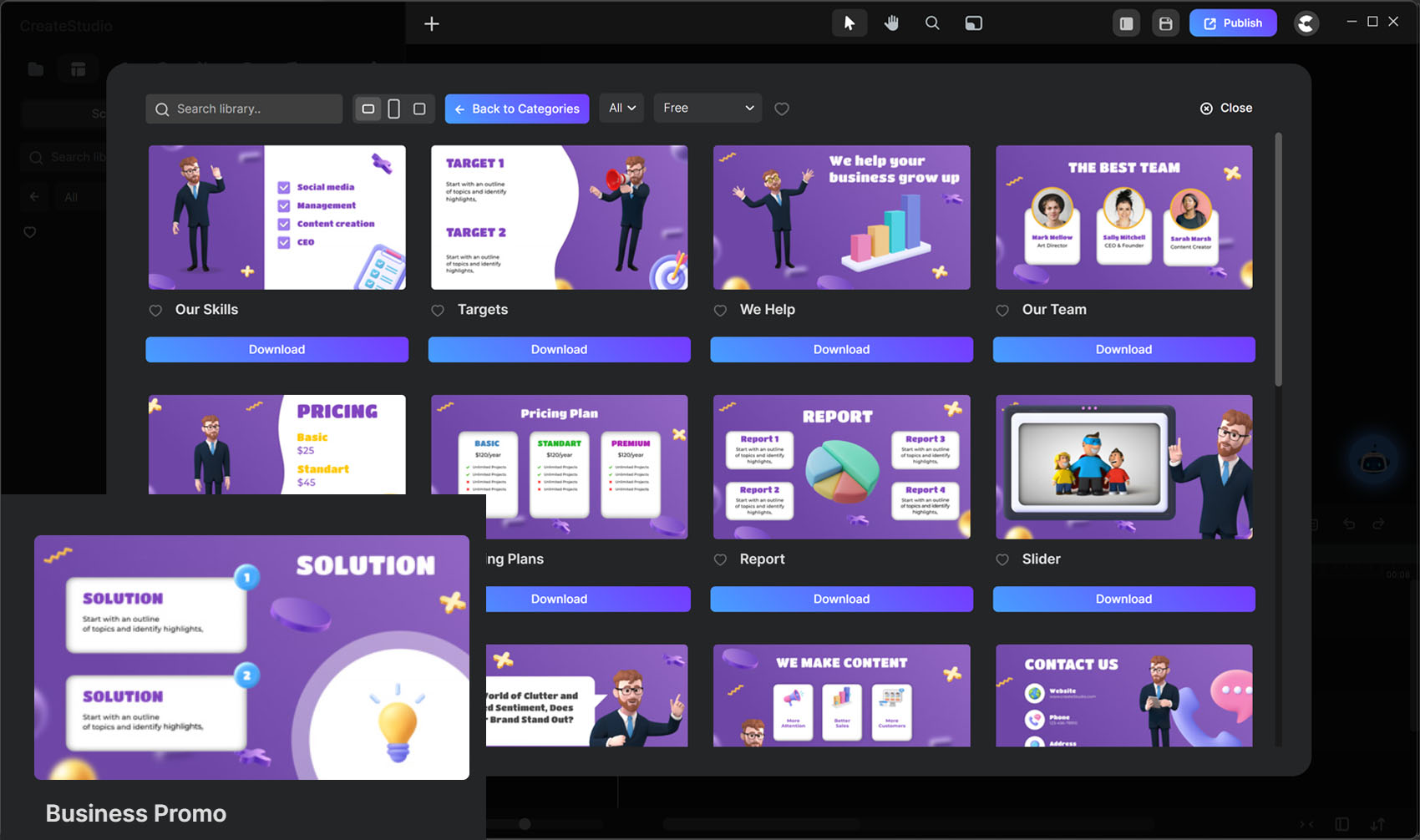Image resolution: width=1420 pixels, height=840 pixels.
Task: Favorite the Our Skills template
Action: click(155, 311)
